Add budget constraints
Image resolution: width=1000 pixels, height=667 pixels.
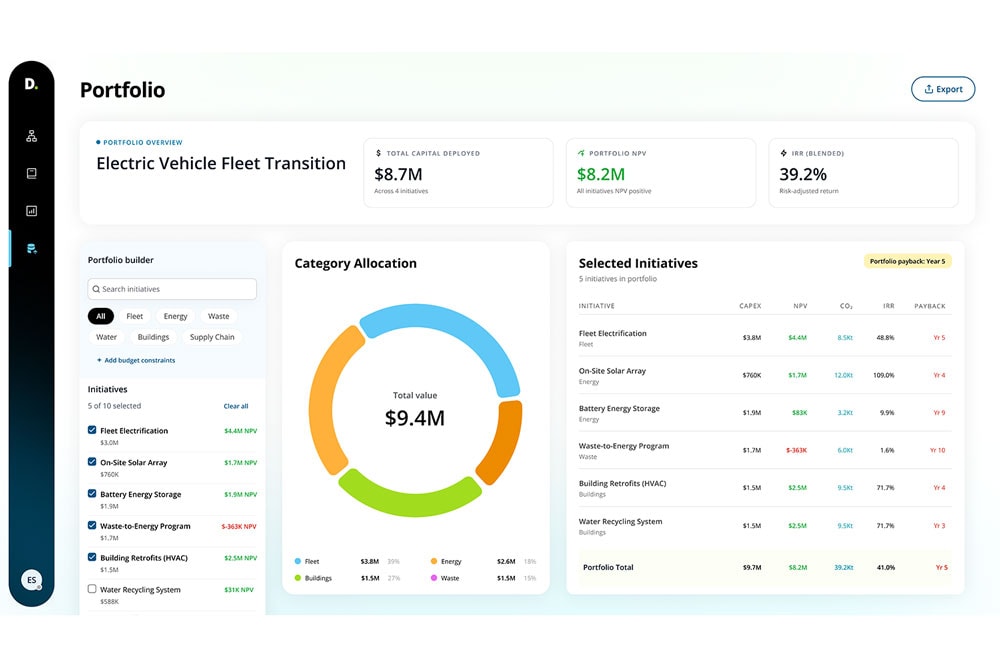(x=136, y=360)
